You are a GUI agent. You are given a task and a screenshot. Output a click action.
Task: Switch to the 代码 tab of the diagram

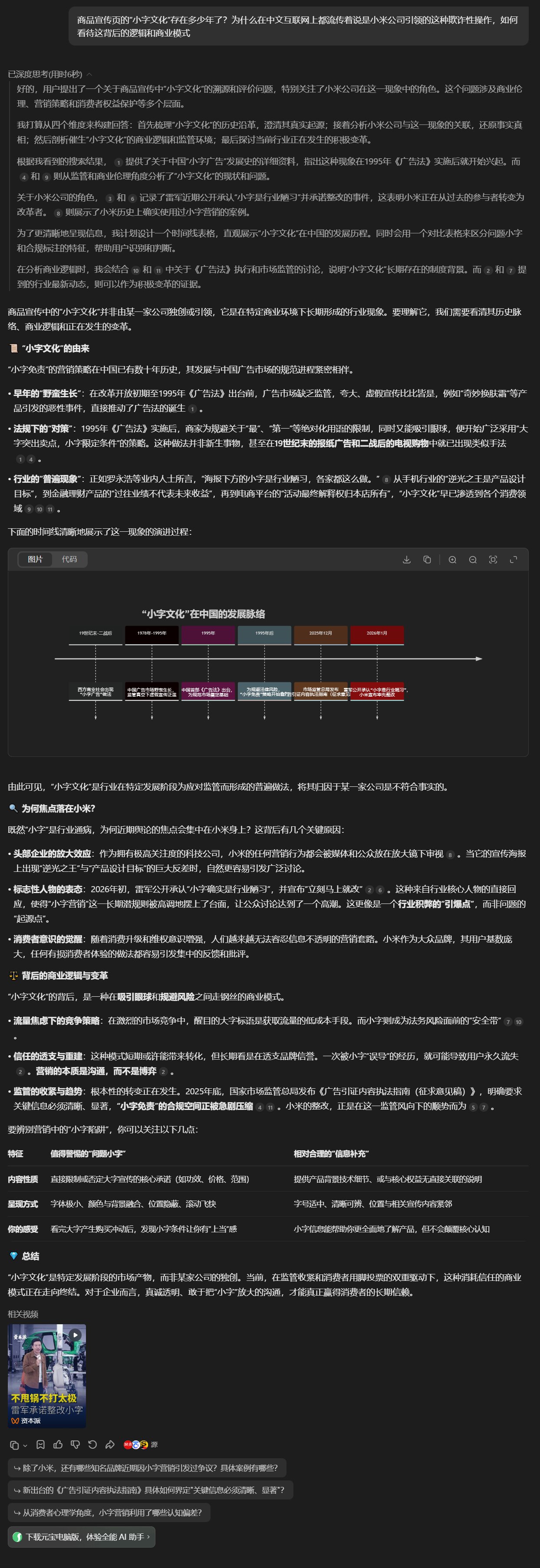point(69,559)
